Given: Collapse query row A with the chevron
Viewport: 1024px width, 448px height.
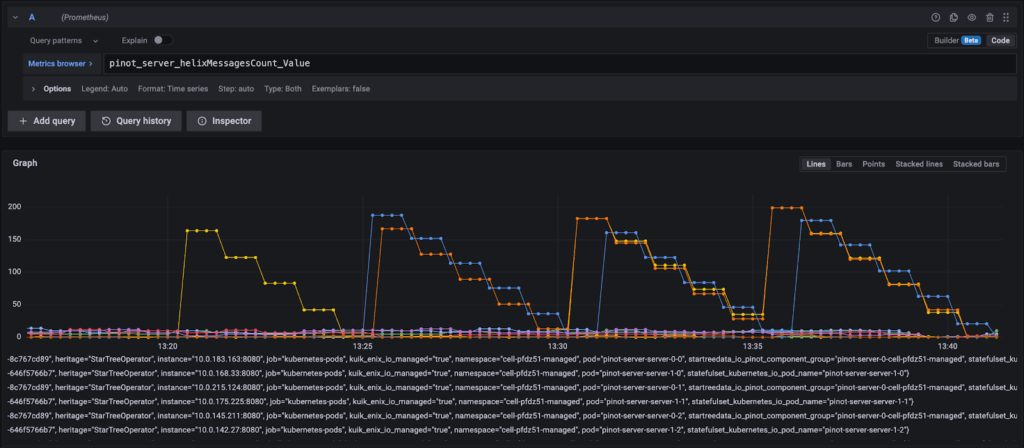Looking at the screenshot, I should click(15, 17).
